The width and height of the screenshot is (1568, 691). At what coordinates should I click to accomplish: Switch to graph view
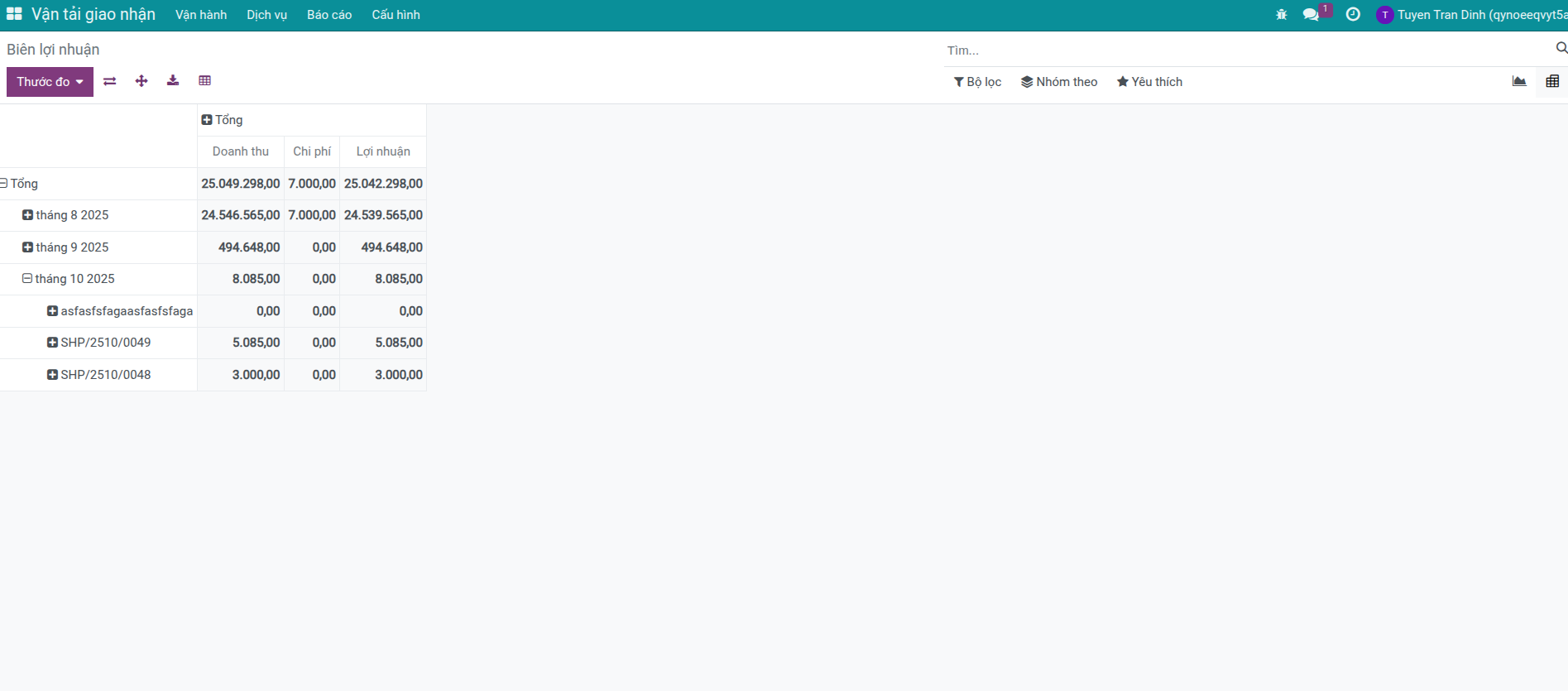[1519, 81]
